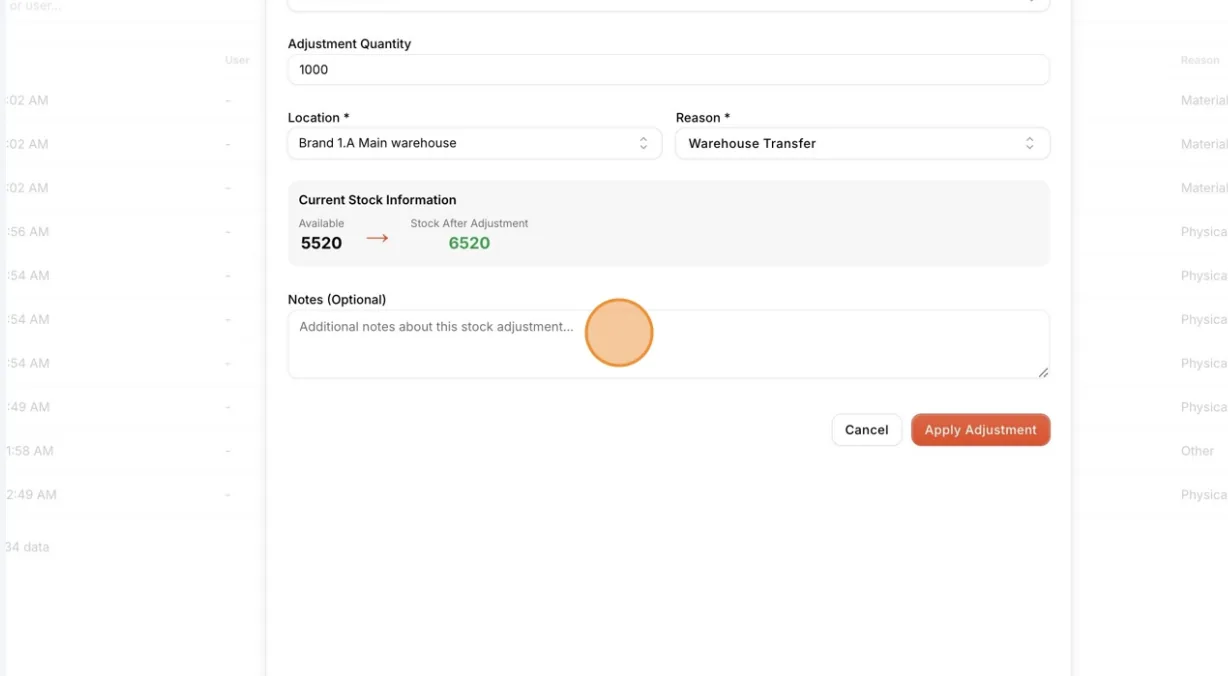
Task: Click the User column header in background table
Action: pyautogui.click(x=237, y=60)
